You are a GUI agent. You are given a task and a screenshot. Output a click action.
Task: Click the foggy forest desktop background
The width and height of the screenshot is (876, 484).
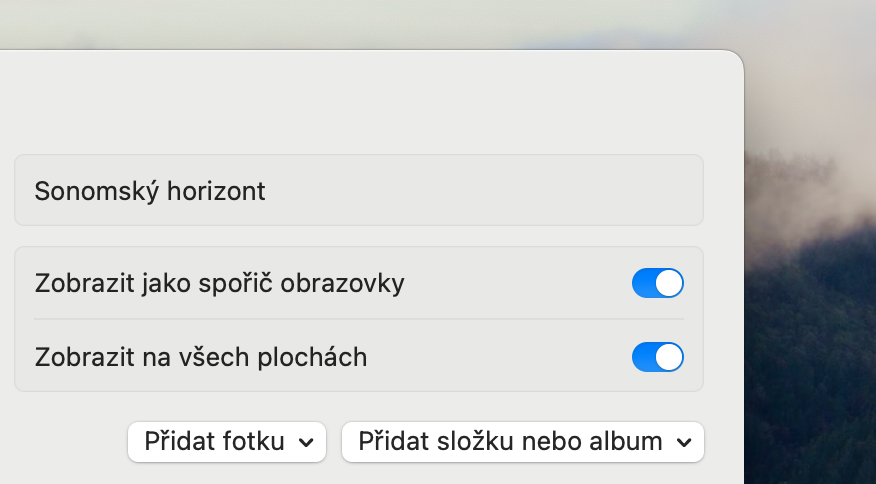810,380
